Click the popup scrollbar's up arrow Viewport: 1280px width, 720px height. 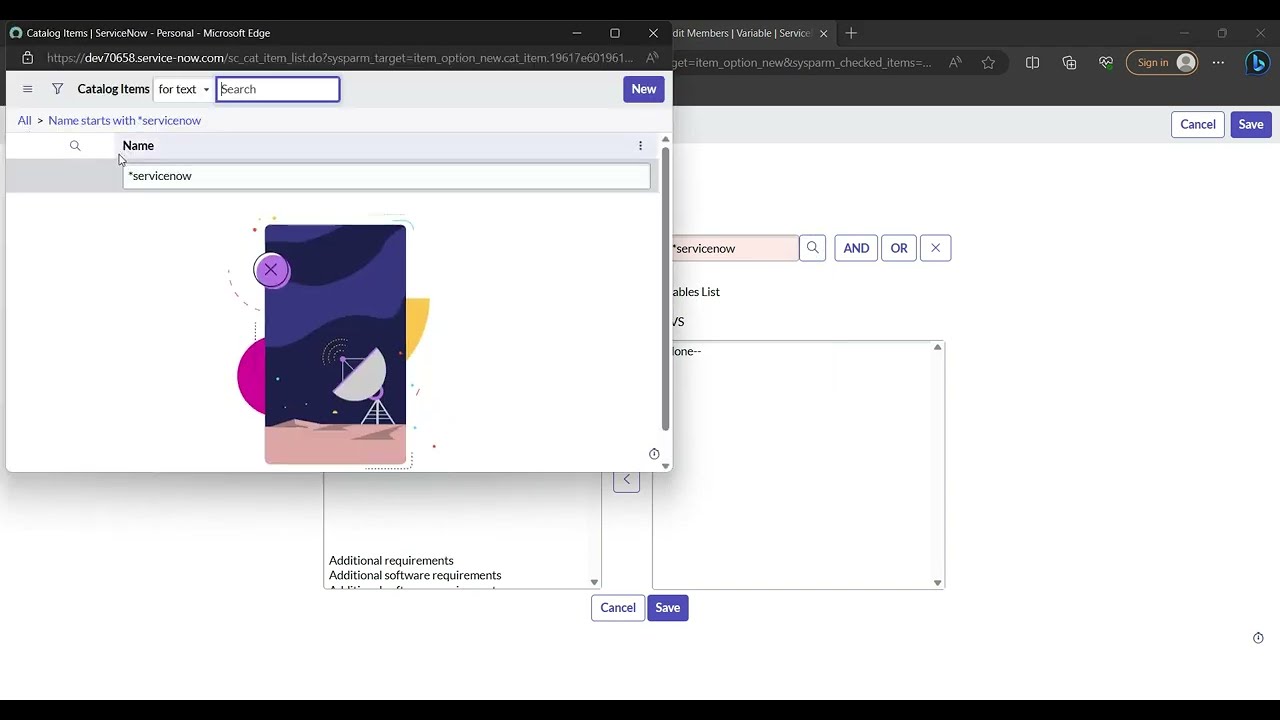click(x=665, y=140)
